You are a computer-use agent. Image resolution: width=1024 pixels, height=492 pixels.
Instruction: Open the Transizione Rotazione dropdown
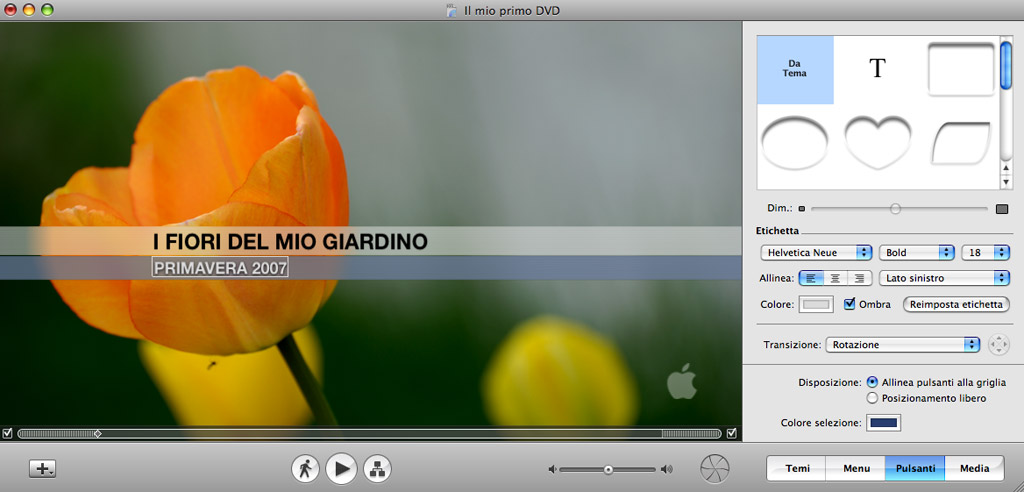click(x=902, y=344)
